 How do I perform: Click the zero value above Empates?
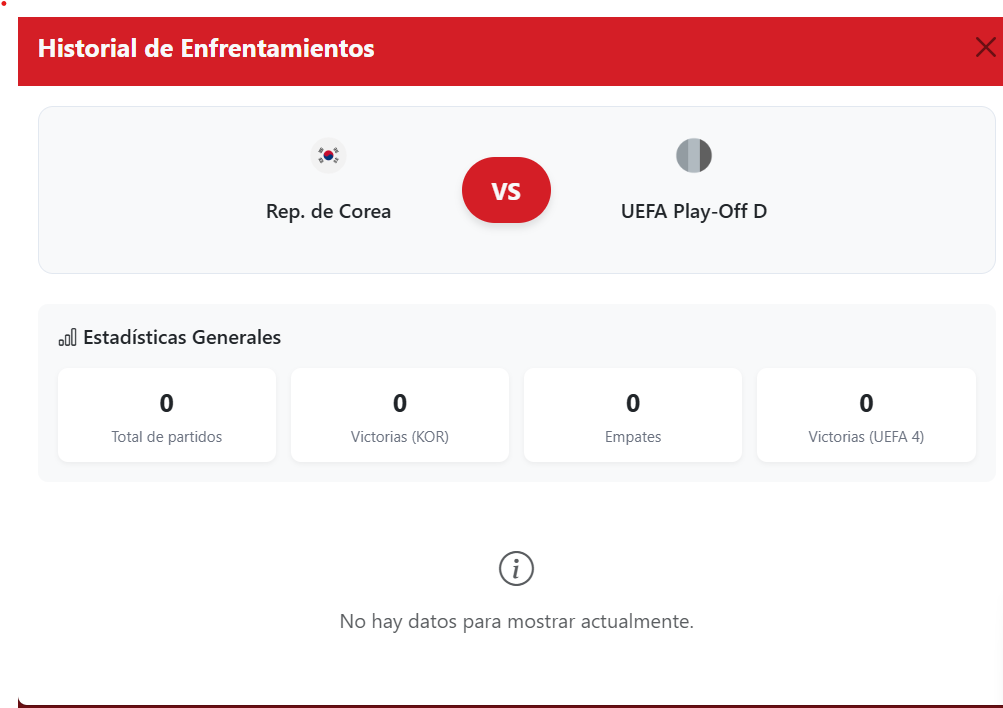tap(633, 403)
